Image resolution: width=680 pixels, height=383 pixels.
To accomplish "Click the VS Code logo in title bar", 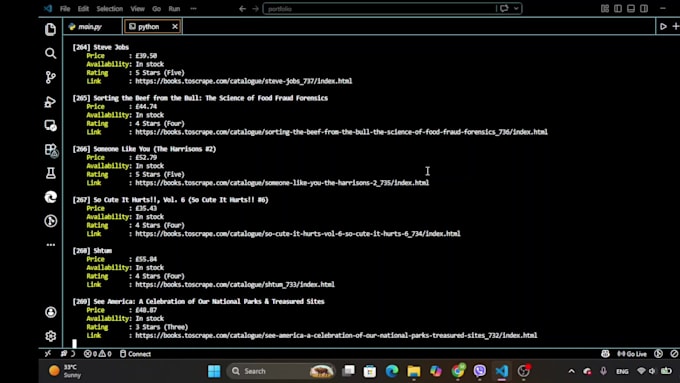I will [48, 8].
